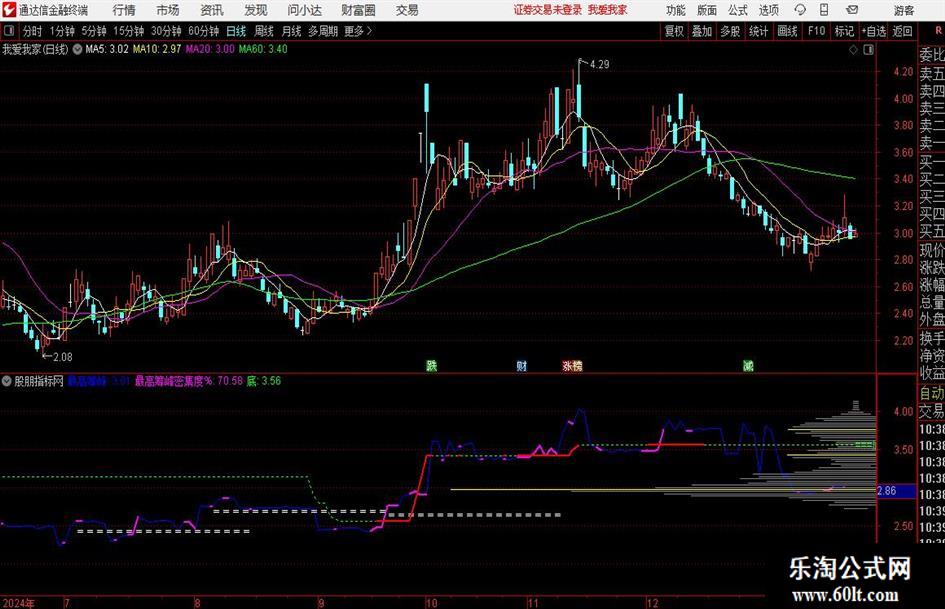Click the 游客 guest account label

pos(904,10)
